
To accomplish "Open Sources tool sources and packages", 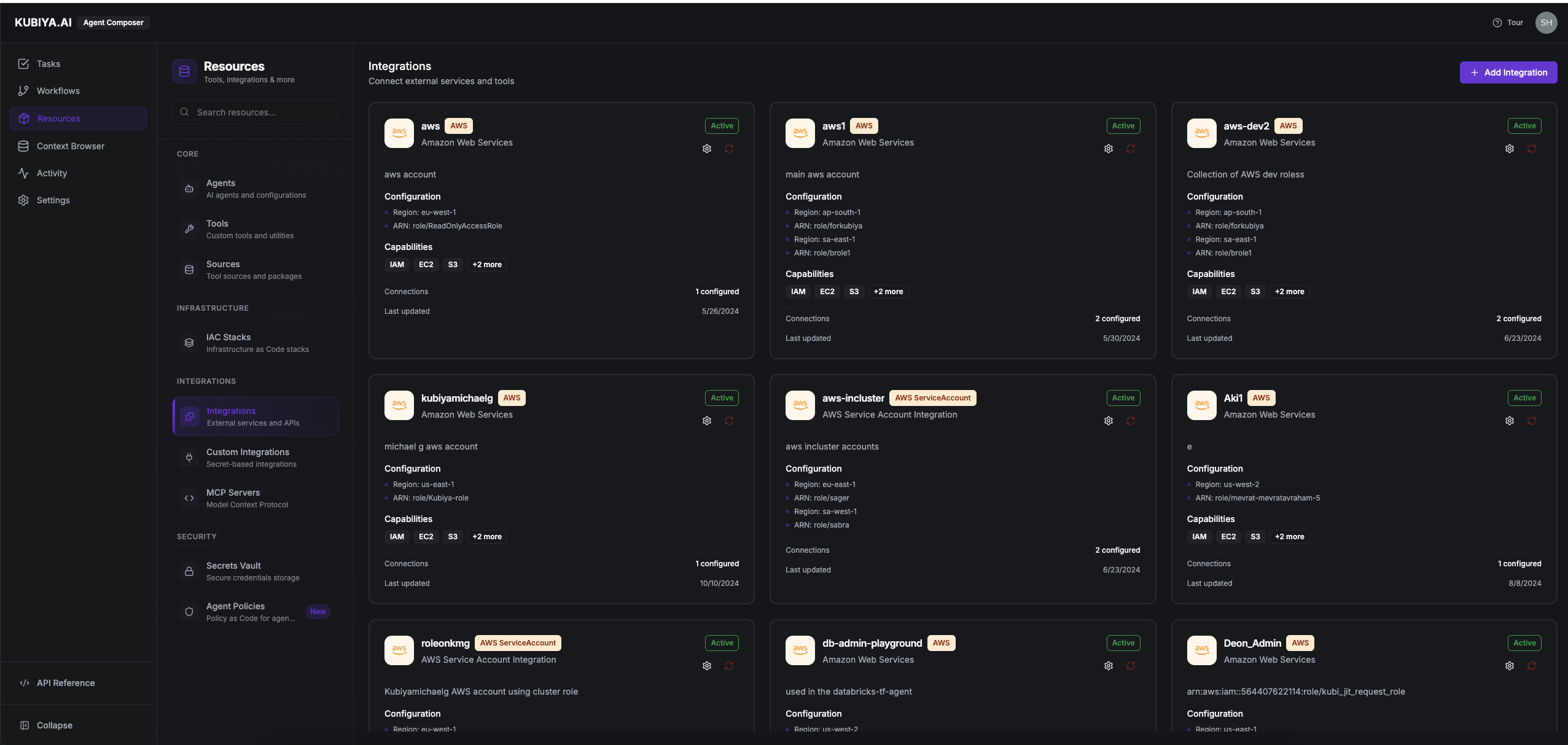I will click(x=255, y=270).
